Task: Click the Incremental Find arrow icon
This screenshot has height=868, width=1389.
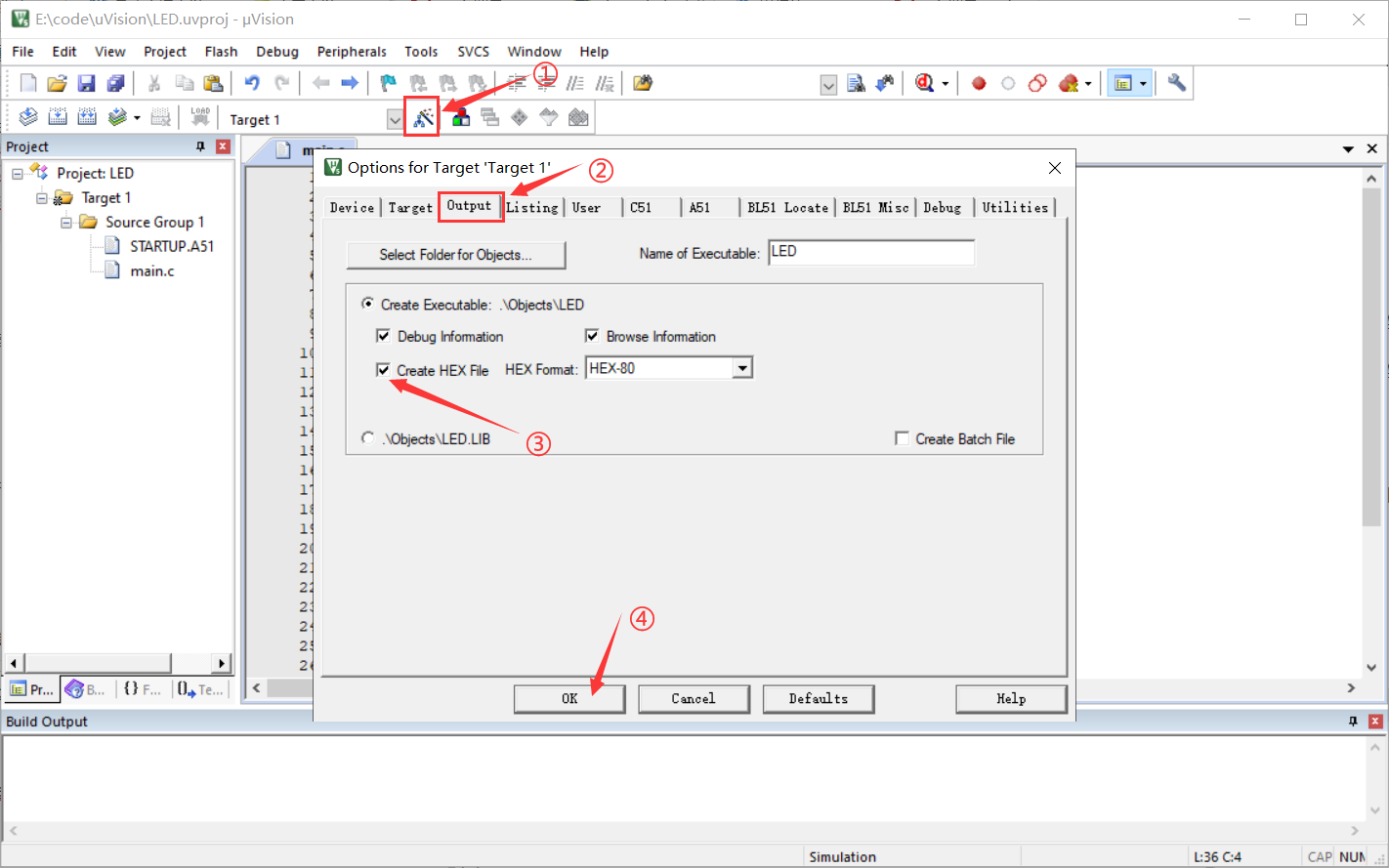Action: [x=885, y=83]
